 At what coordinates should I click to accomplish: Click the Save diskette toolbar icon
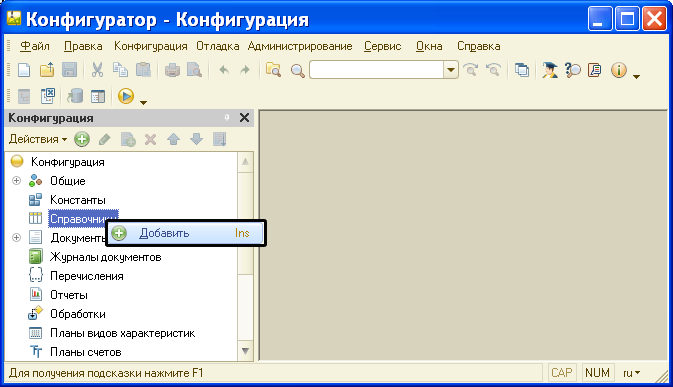70,70
